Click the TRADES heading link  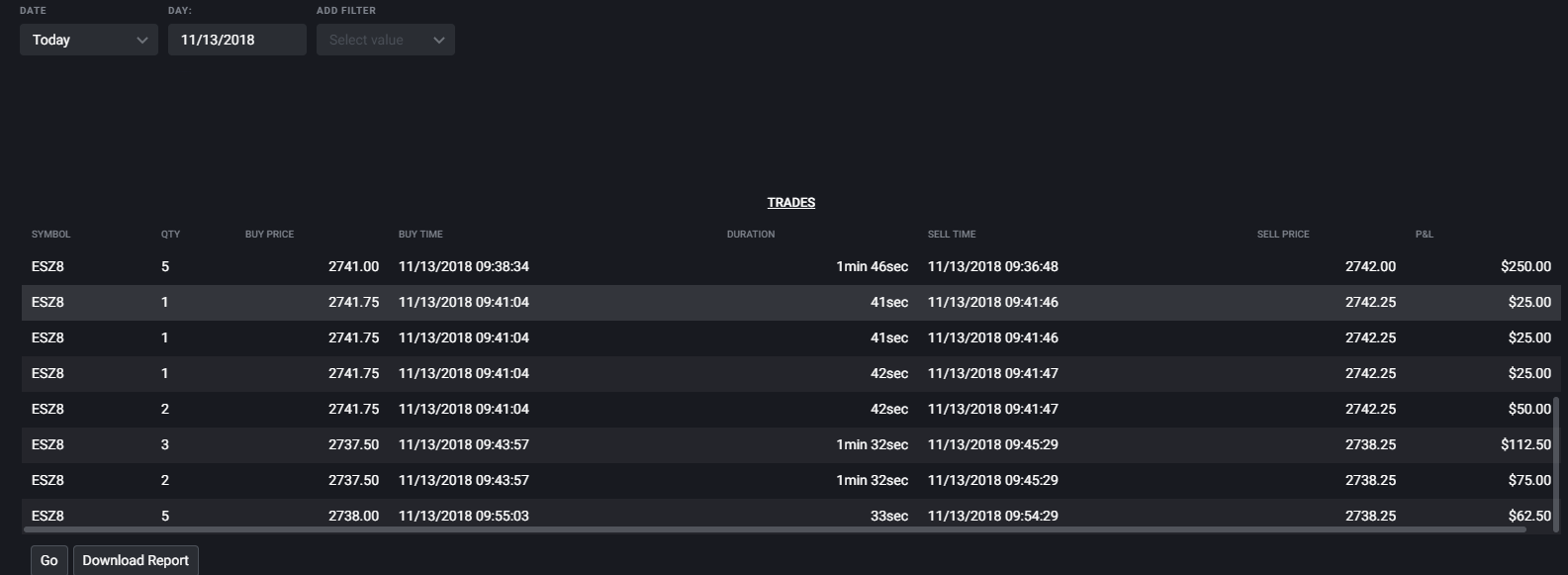tap(791, 202)
